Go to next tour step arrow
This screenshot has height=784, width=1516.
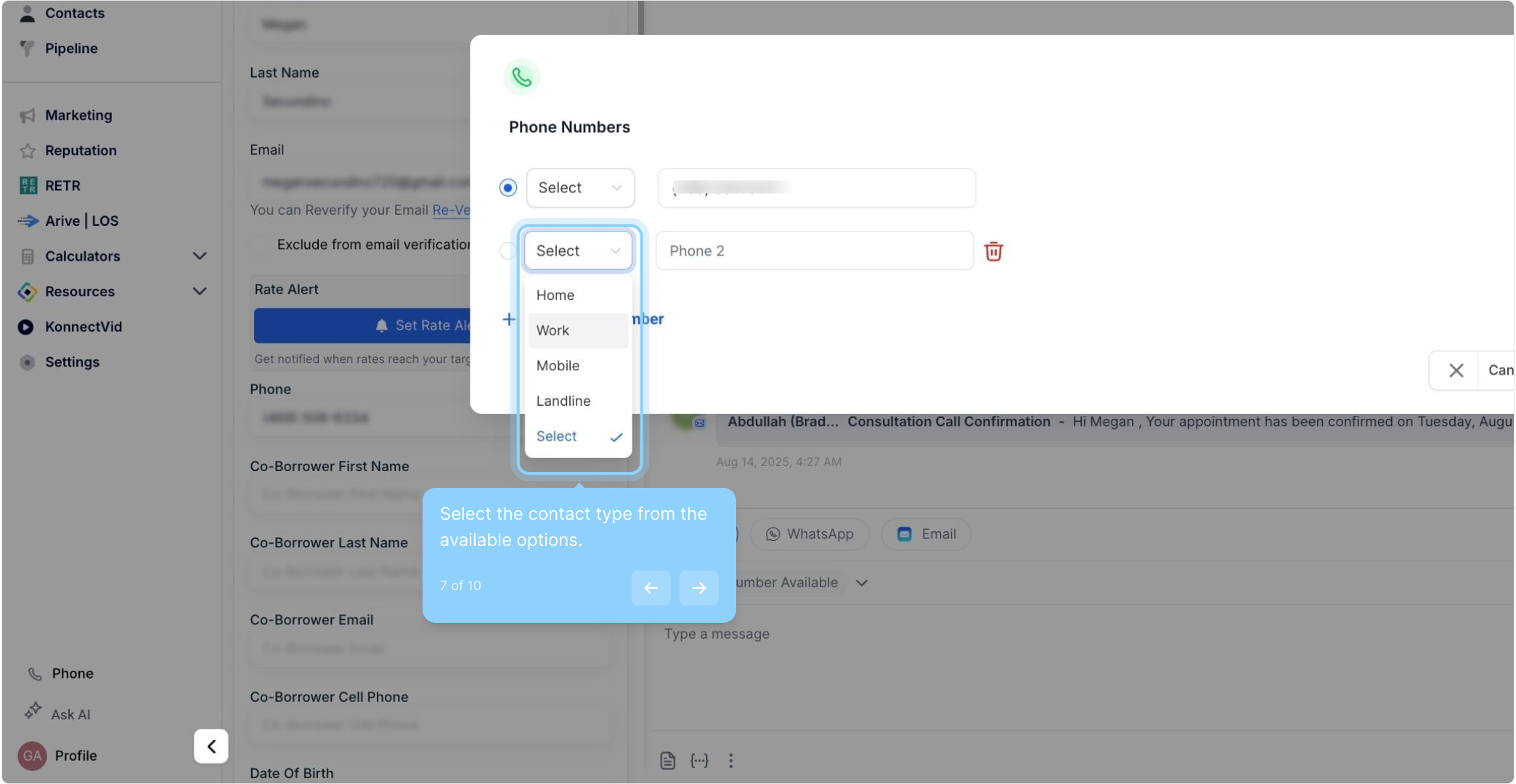698,588
